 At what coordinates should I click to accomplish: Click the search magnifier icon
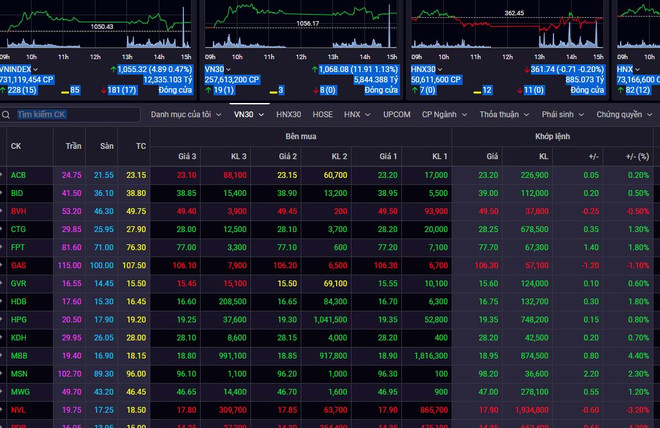tap(8, 115)
